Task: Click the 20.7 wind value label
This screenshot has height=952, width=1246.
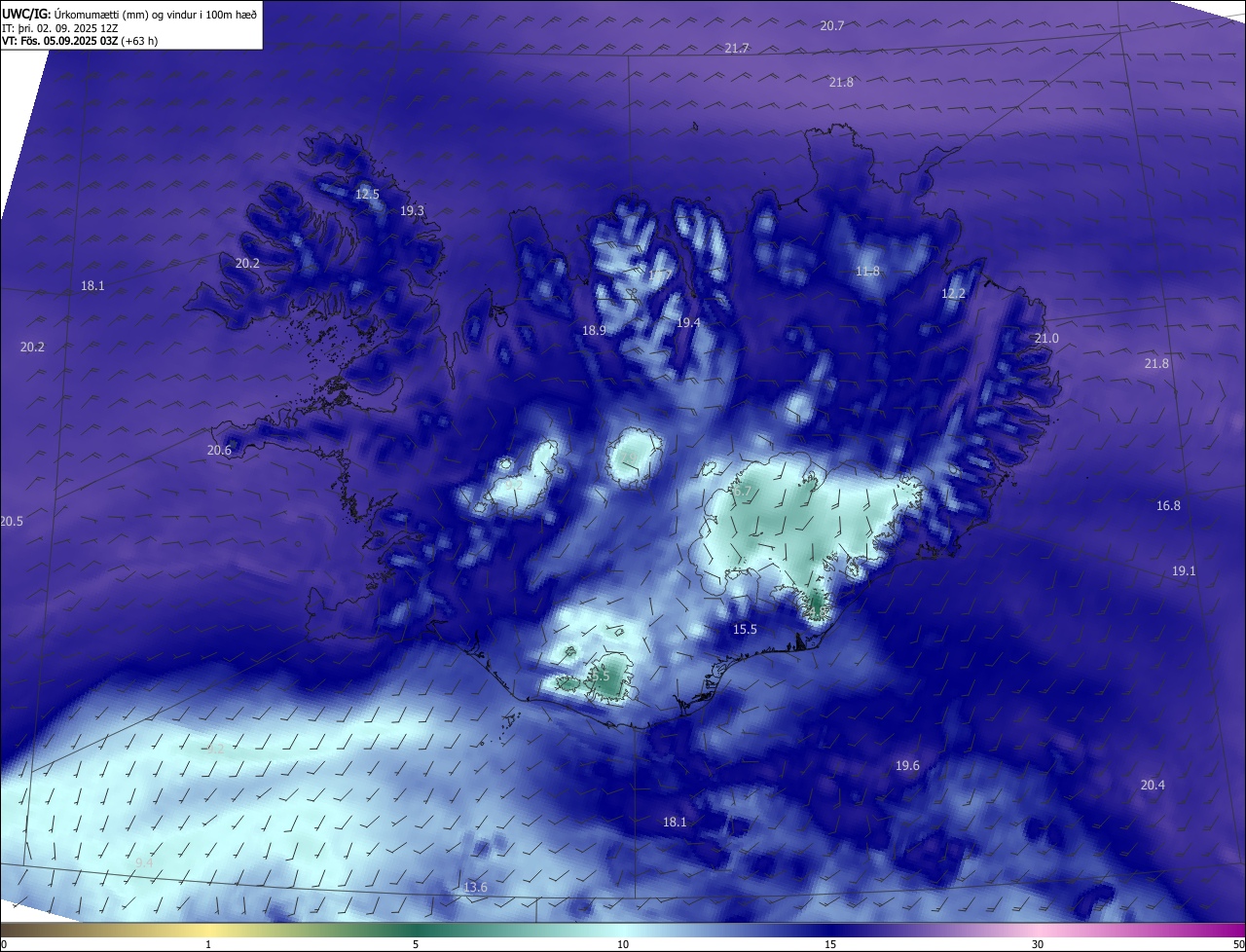Action: [831, 26]
